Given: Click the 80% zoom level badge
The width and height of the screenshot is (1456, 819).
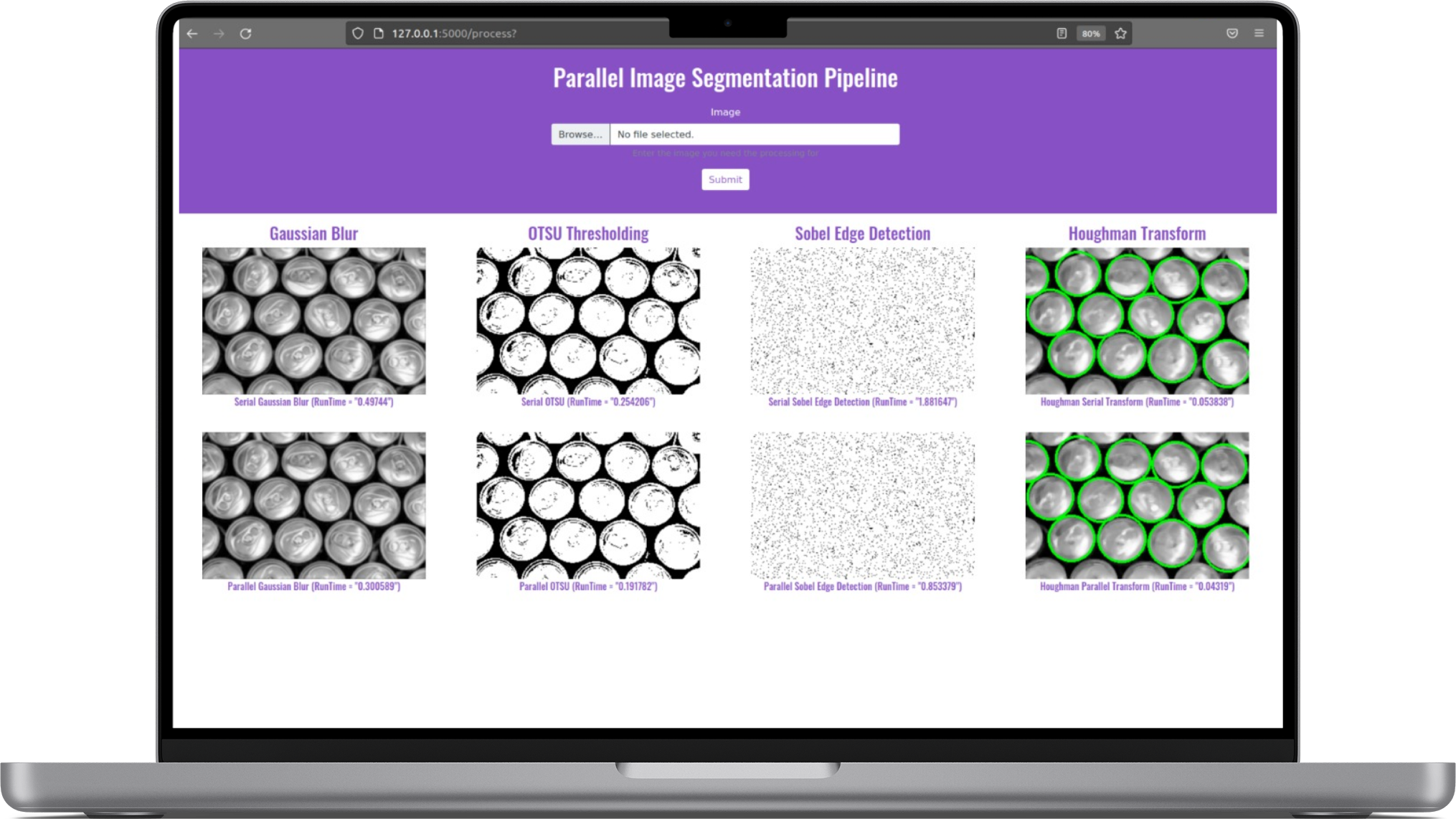Looking at the screenshot, I should tap(1091, 34).
